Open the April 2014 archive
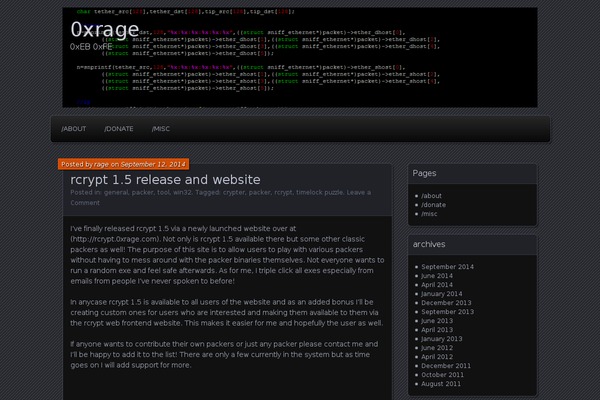 coord(437,285)
